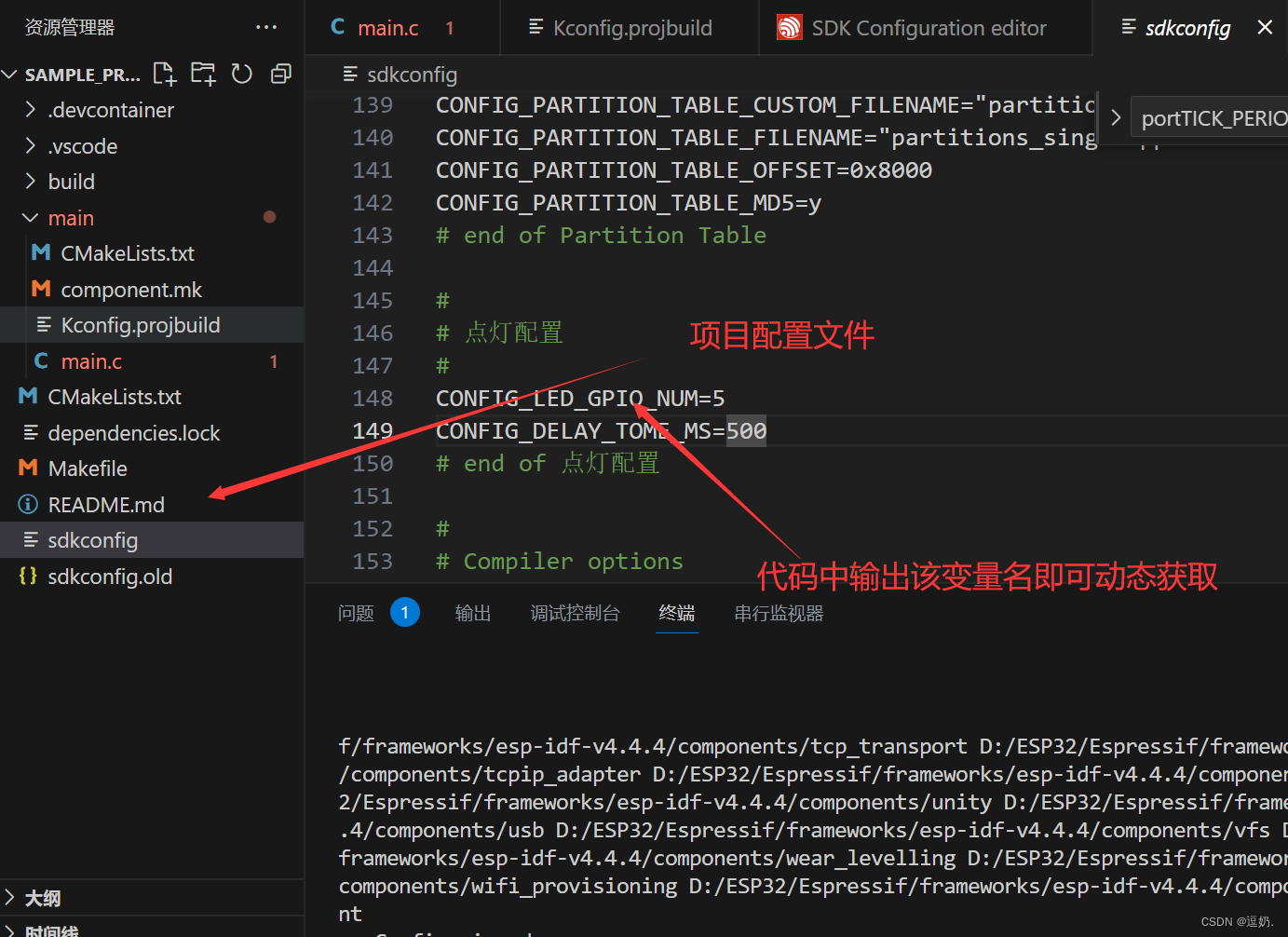Select sdkconfig in the file tree
This screenshot has width=1288, height=937.
pyautogui.click(x=152, y=539)
